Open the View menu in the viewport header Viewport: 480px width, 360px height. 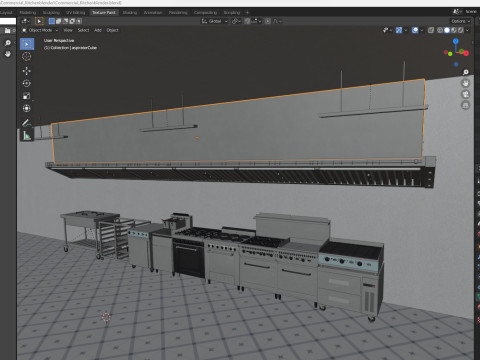(68, 30)
